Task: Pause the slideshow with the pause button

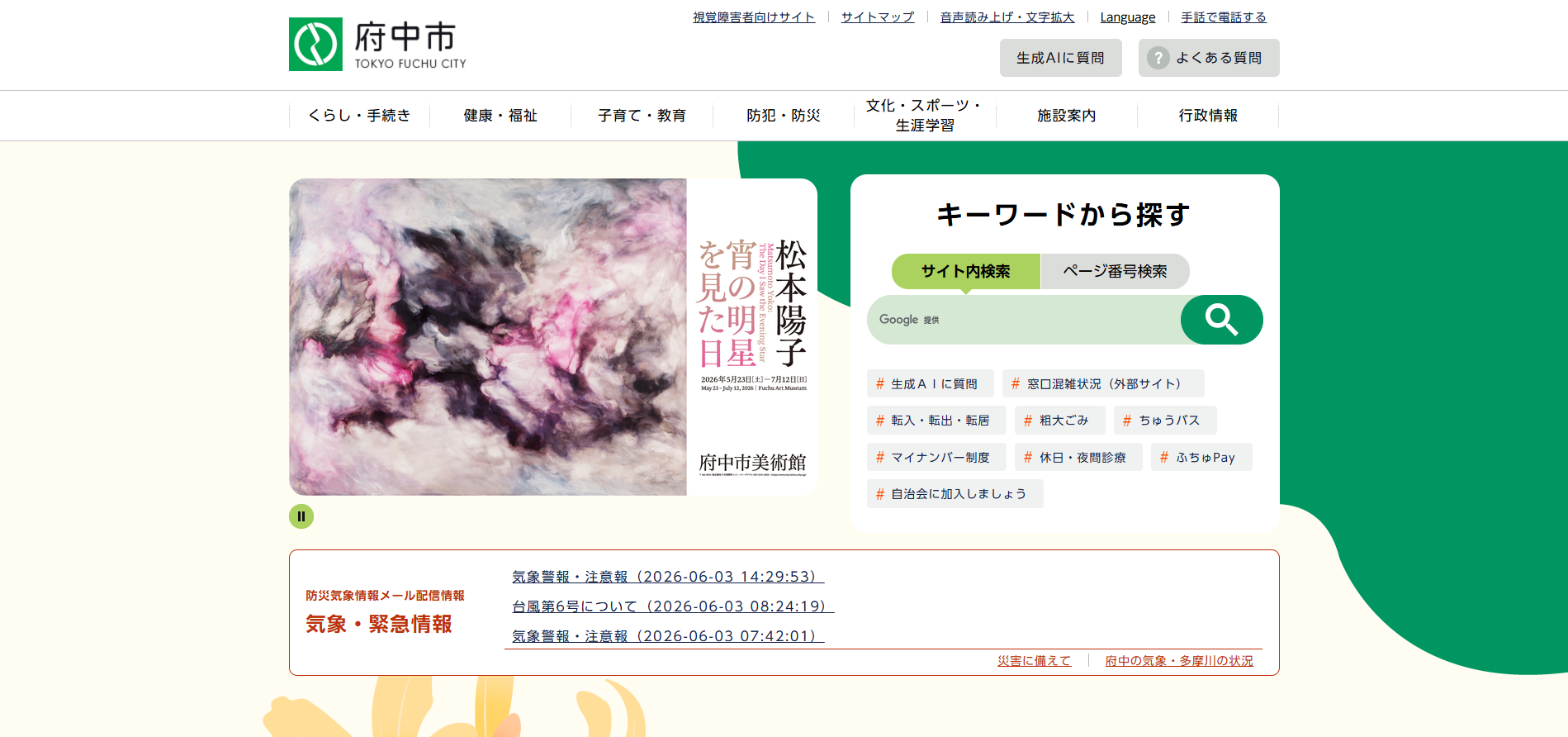Action: [301, 516]
